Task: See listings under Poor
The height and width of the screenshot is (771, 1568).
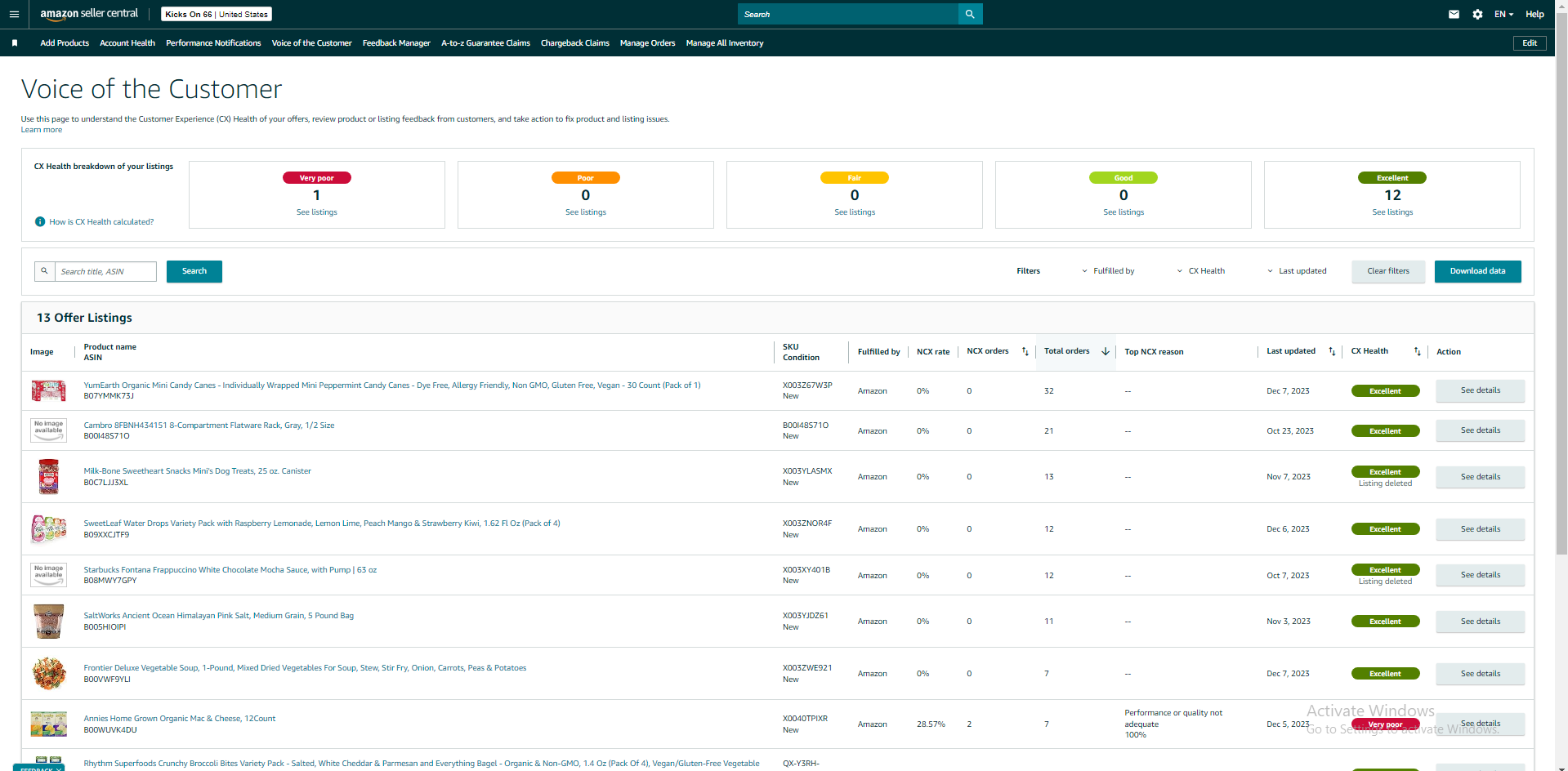Action: (586, 212)
